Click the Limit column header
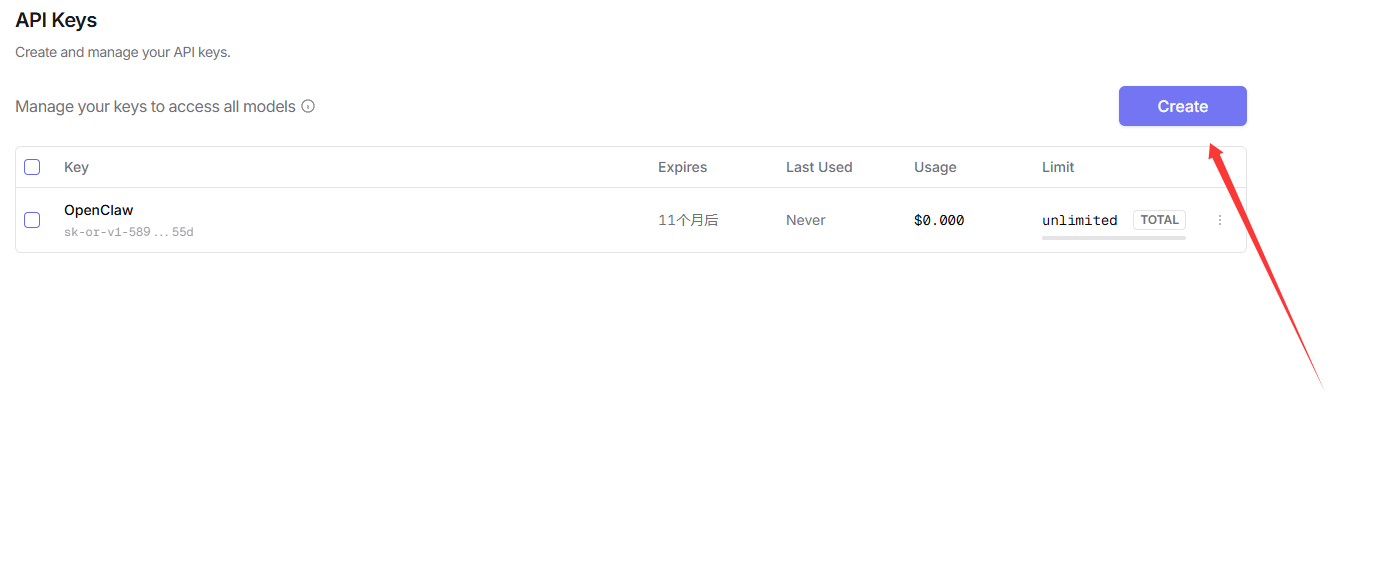Image resolution: width=1380 pixels, height=571 pixels. [x=1058, y=167]
